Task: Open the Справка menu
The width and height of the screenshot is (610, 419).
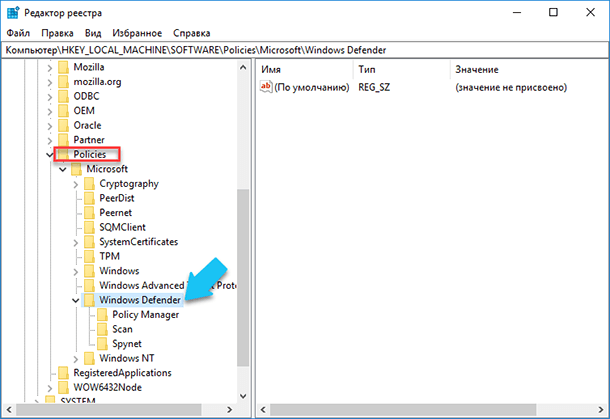Action: click(x=191, y=33)
